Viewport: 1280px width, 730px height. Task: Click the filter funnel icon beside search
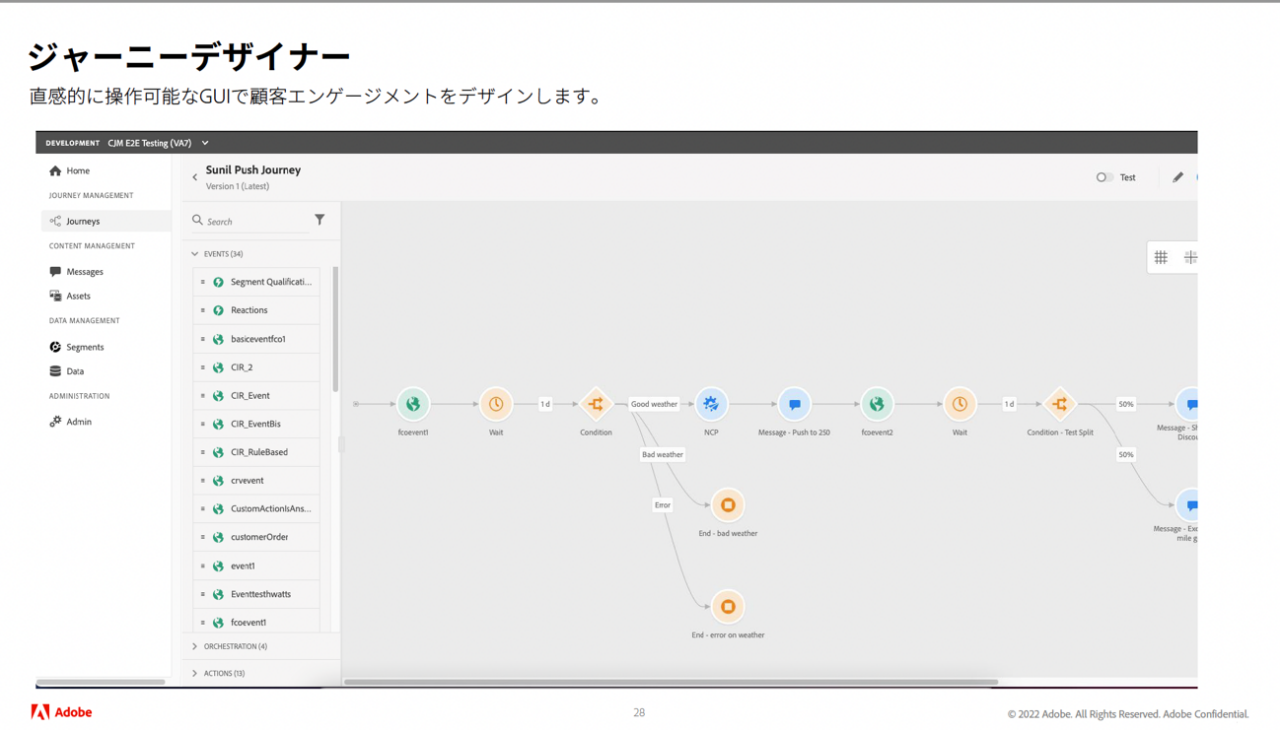point(320,220)
